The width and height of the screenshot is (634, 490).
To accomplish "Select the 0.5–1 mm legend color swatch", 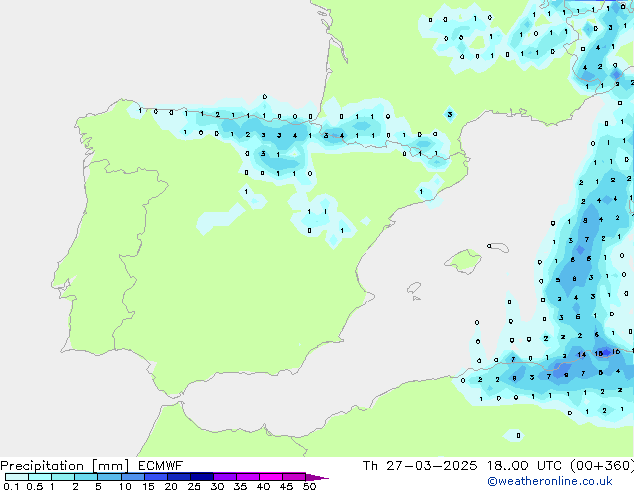I will tap(40, 477).
